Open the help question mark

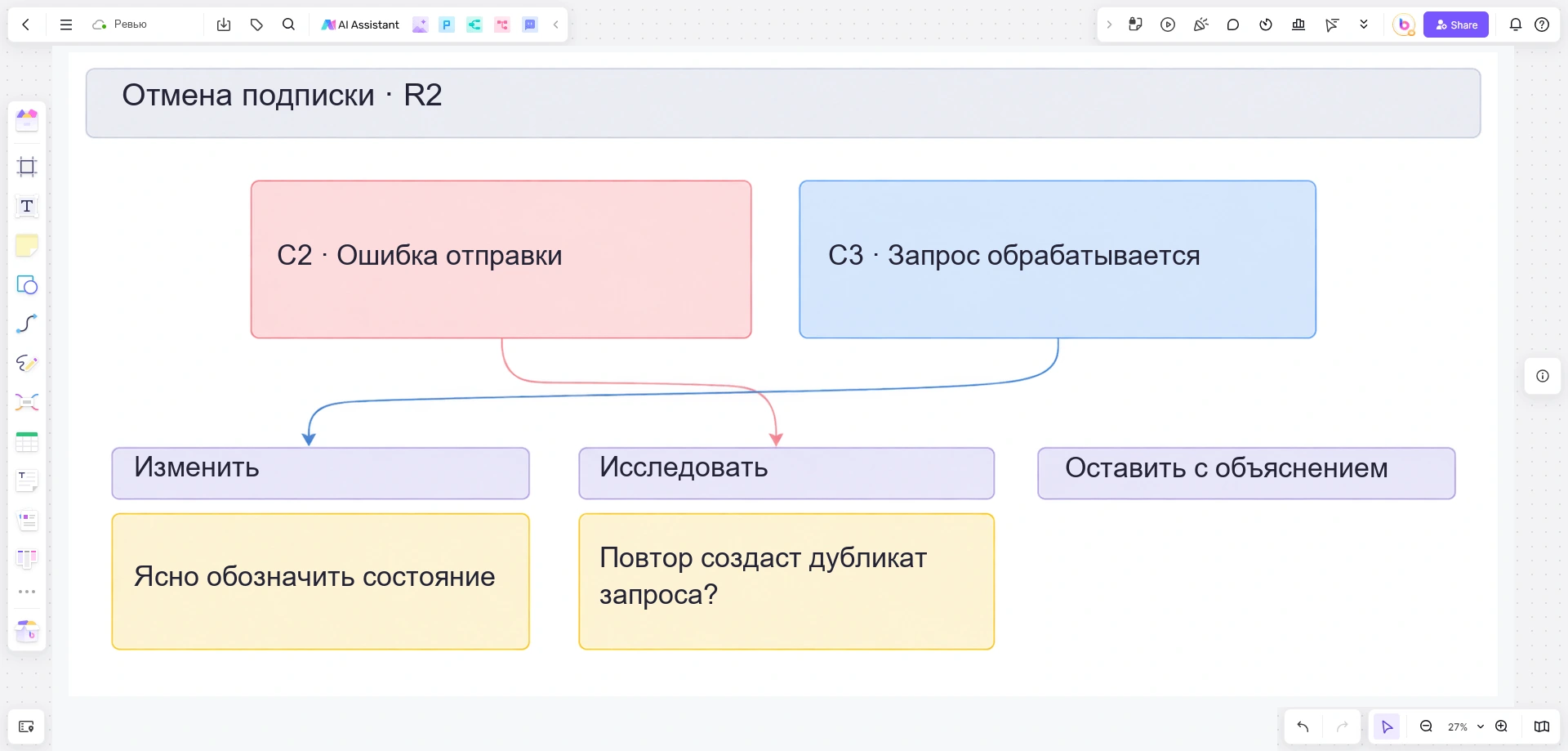click(1542, 25)
